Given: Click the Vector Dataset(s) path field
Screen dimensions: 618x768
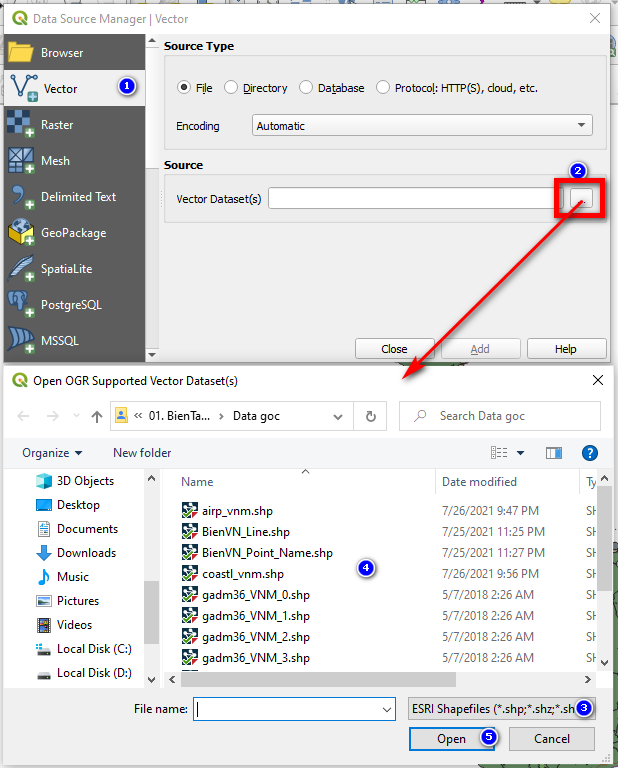Looking at the screenshot, I should (414, 198).
